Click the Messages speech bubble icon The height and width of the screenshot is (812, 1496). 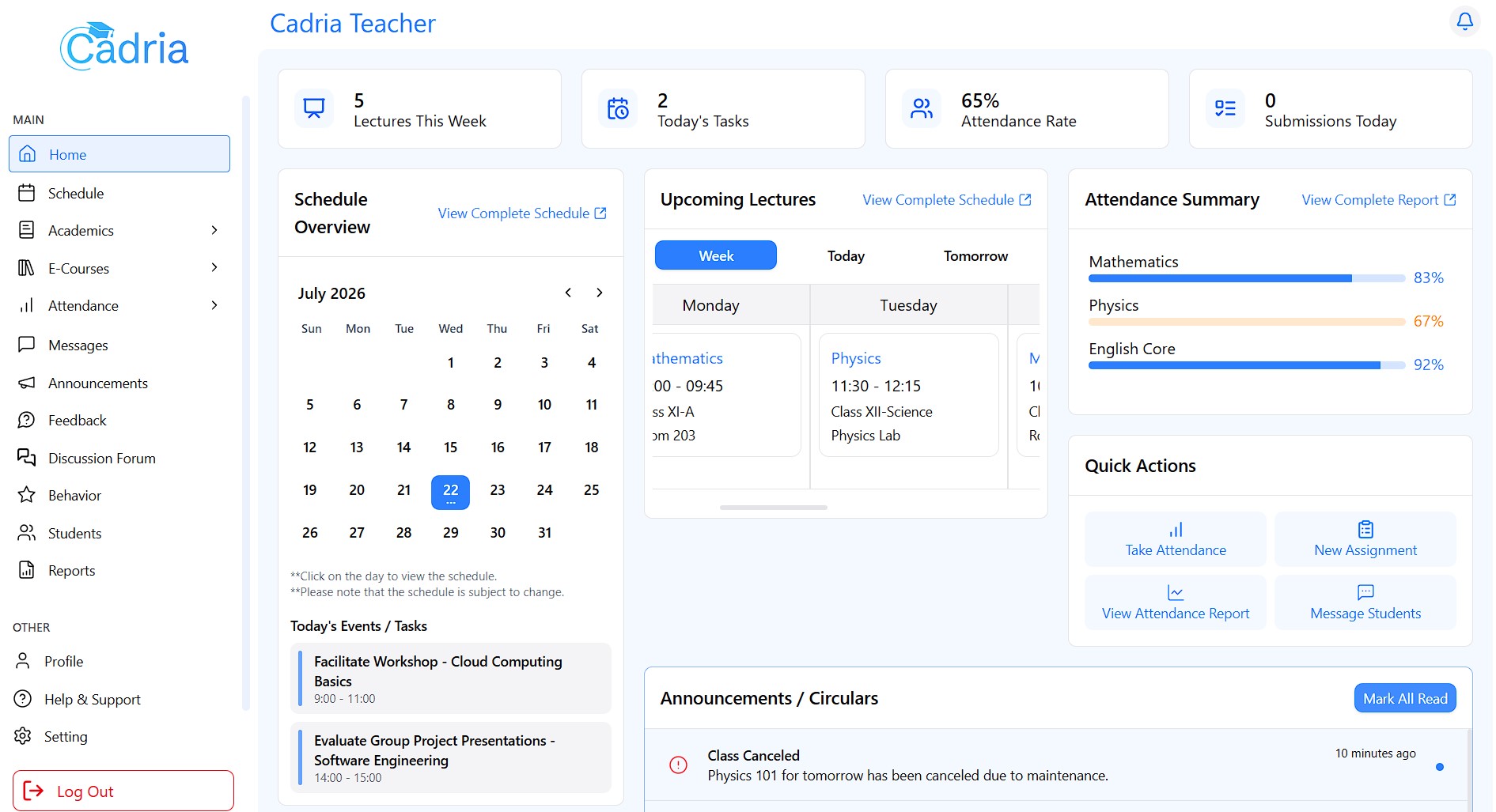tap(27, 345)
